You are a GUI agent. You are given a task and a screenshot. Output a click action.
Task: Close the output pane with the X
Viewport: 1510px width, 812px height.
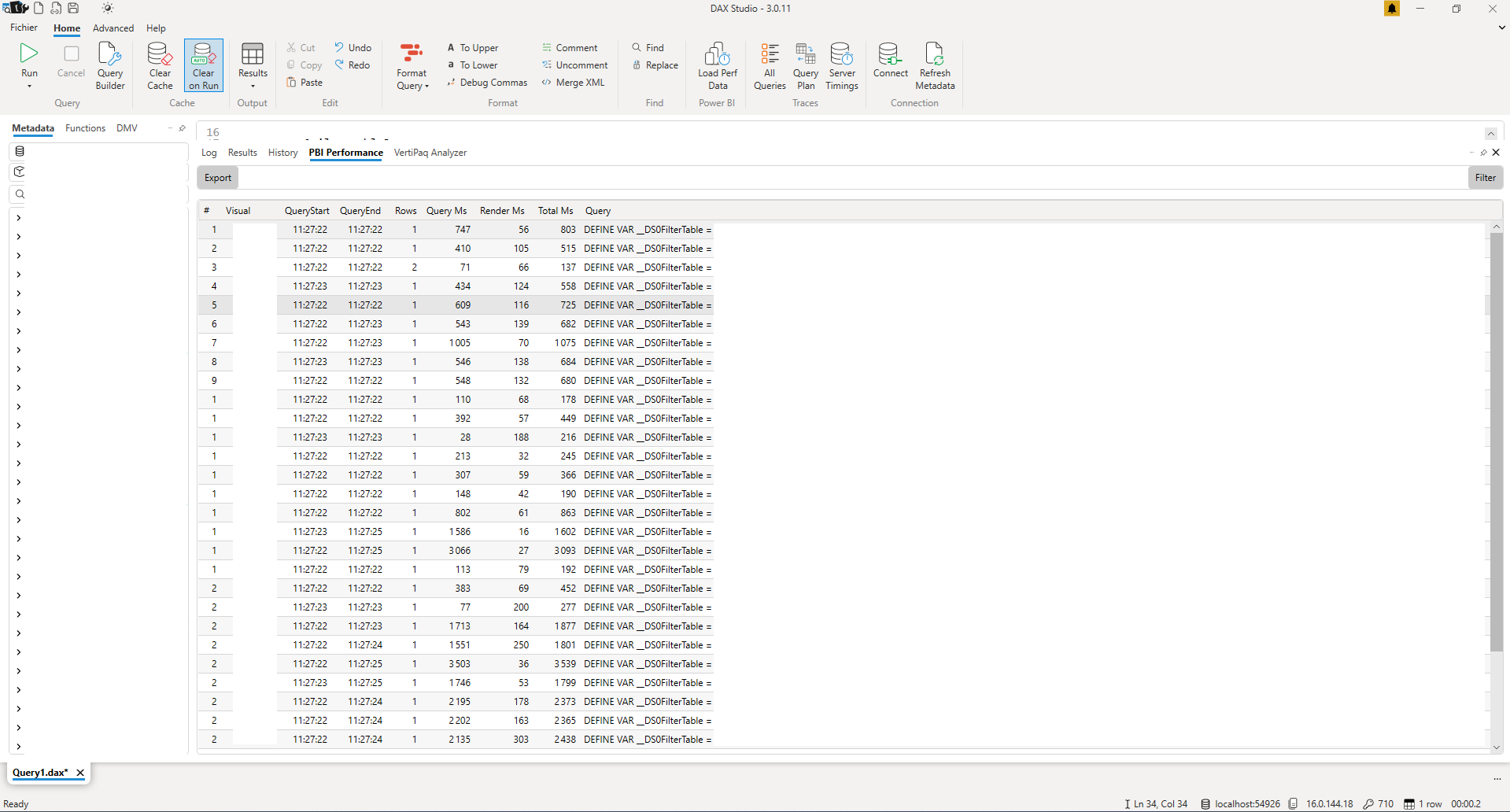pyautogui.click(x=1496, y=153)
